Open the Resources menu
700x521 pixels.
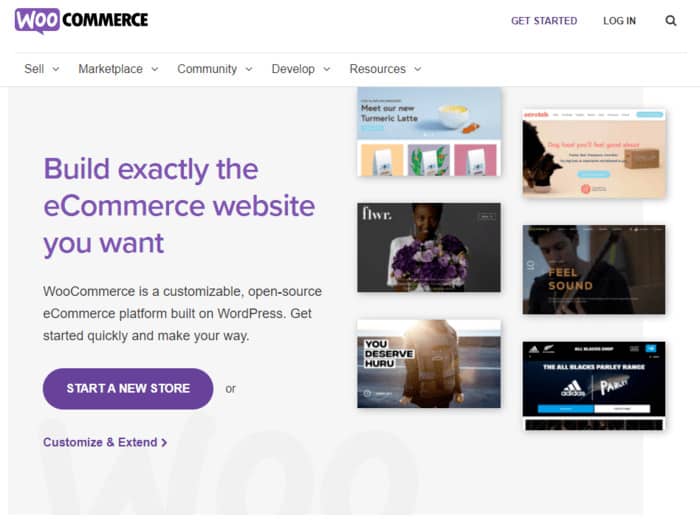click(x=385, y=69)
